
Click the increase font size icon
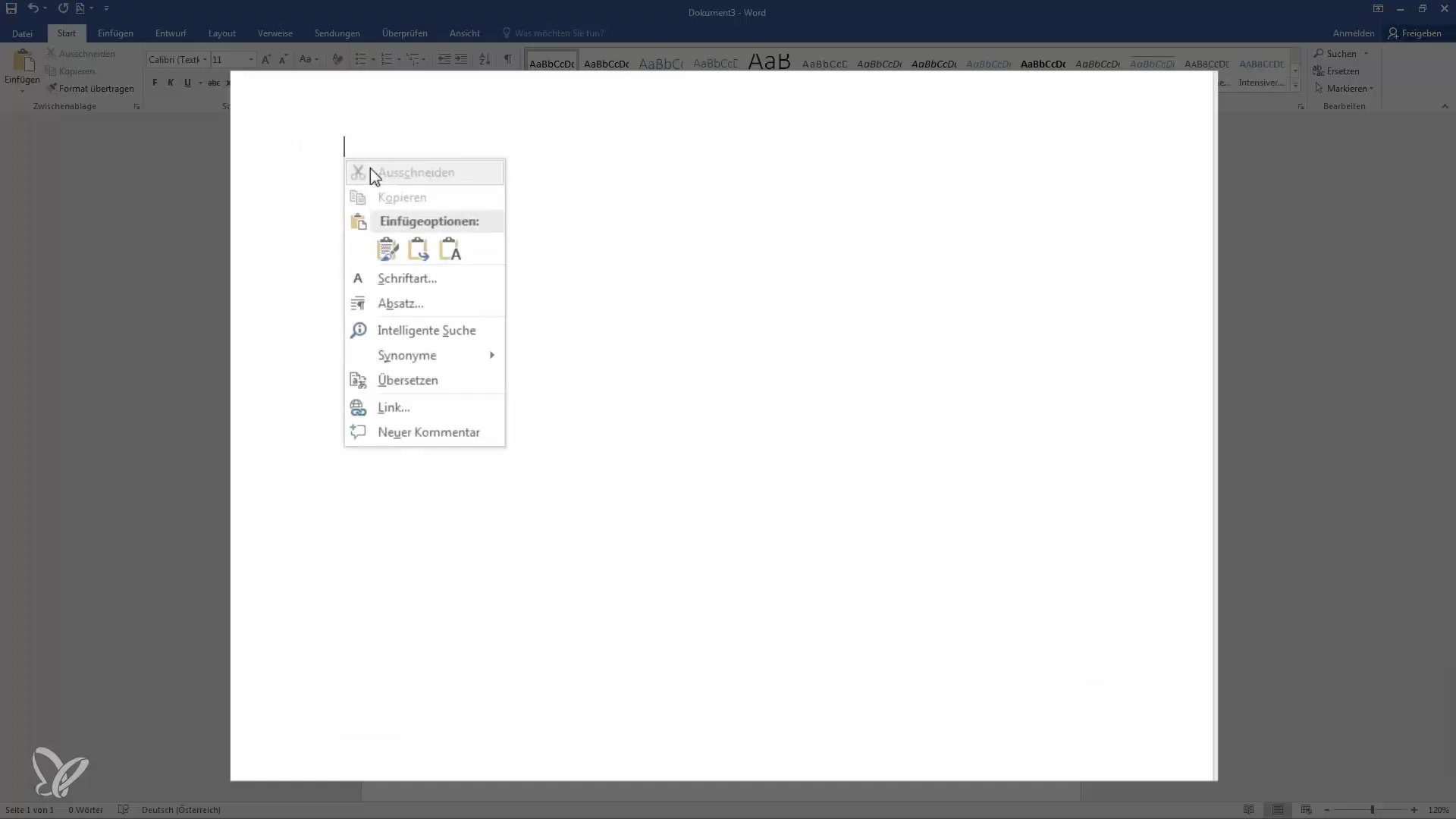coord(265,59)
